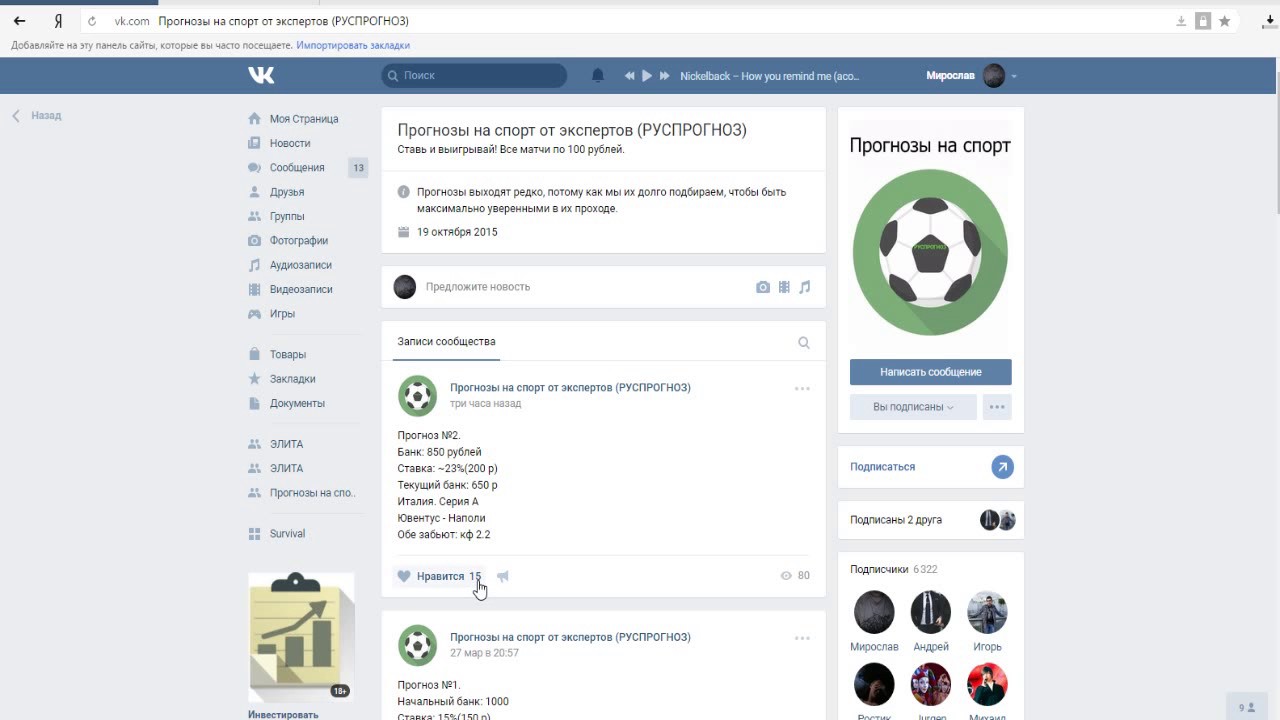
Task: Open the post timestamp 27 мар в 20:57
Action: (x=484, y=653)
